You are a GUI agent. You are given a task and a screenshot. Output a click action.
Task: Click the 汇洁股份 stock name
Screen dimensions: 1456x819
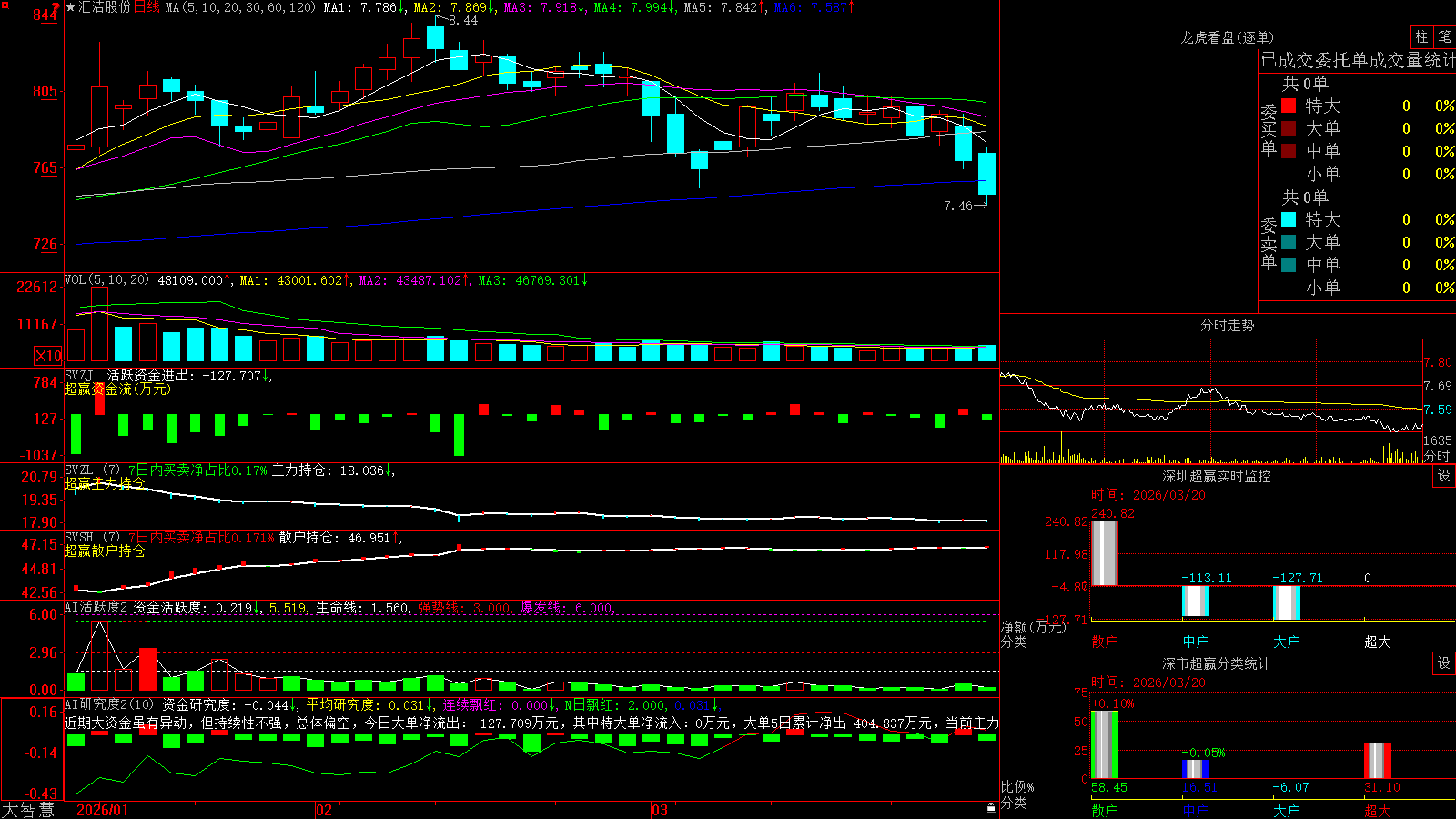(x=105, y=7)
